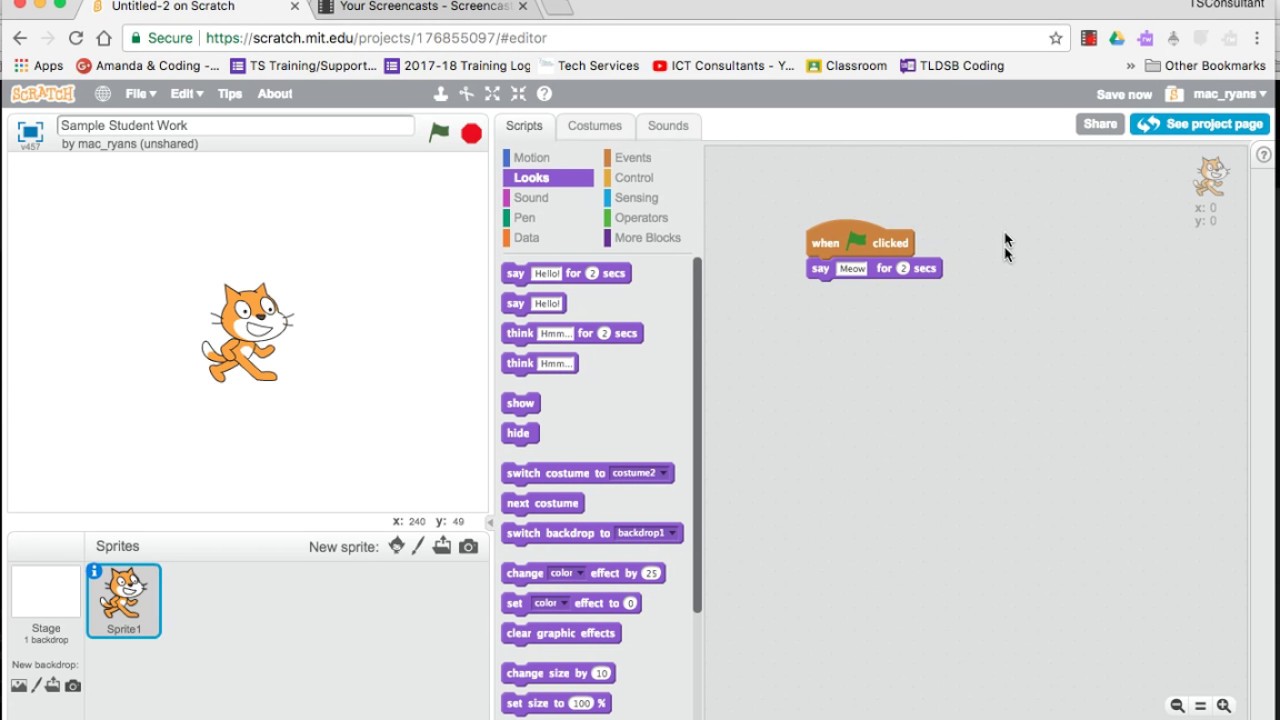Select the Block help question tool
The image size is (1280, 720).
[x=544, y=94]
